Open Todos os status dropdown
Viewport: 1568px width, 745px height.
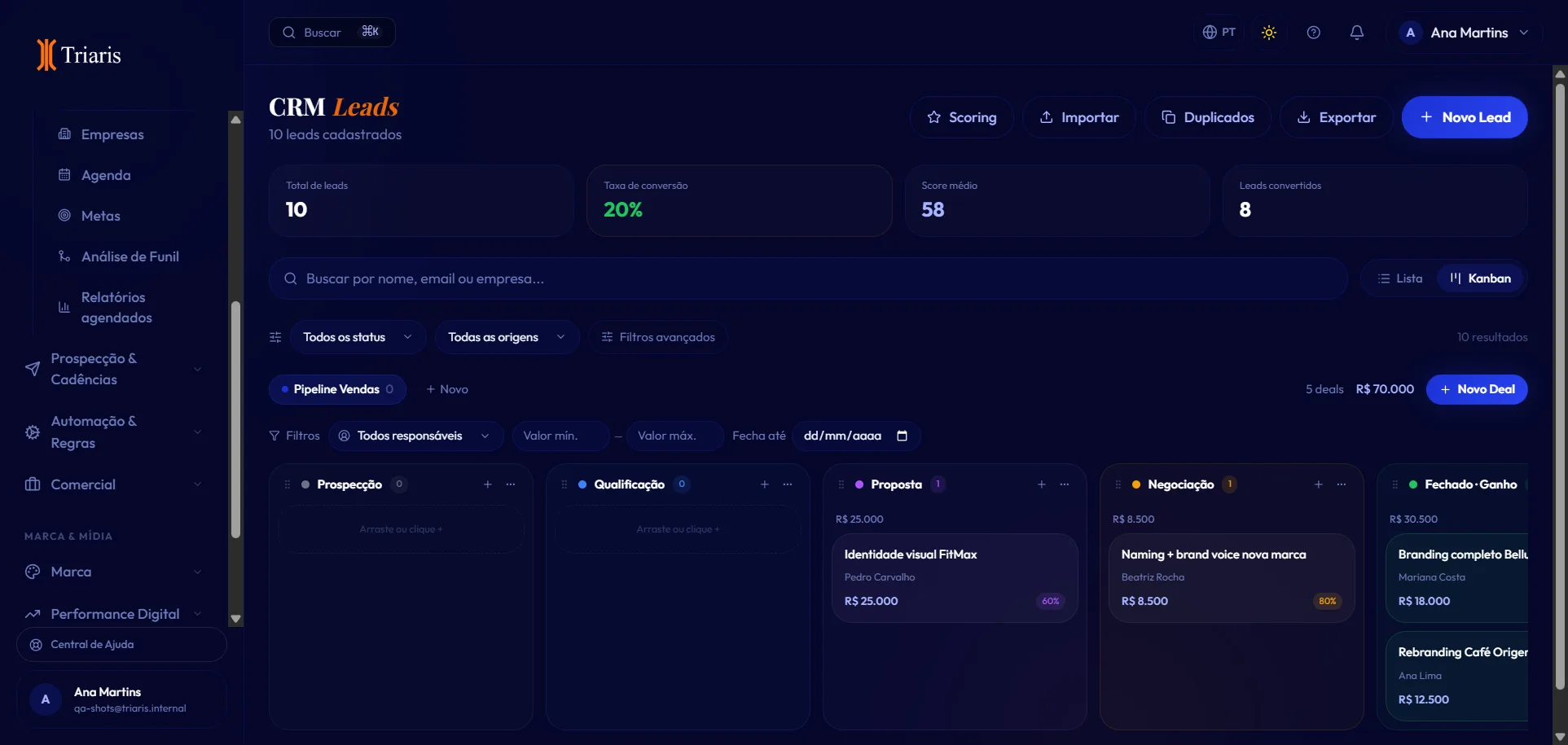358,337
